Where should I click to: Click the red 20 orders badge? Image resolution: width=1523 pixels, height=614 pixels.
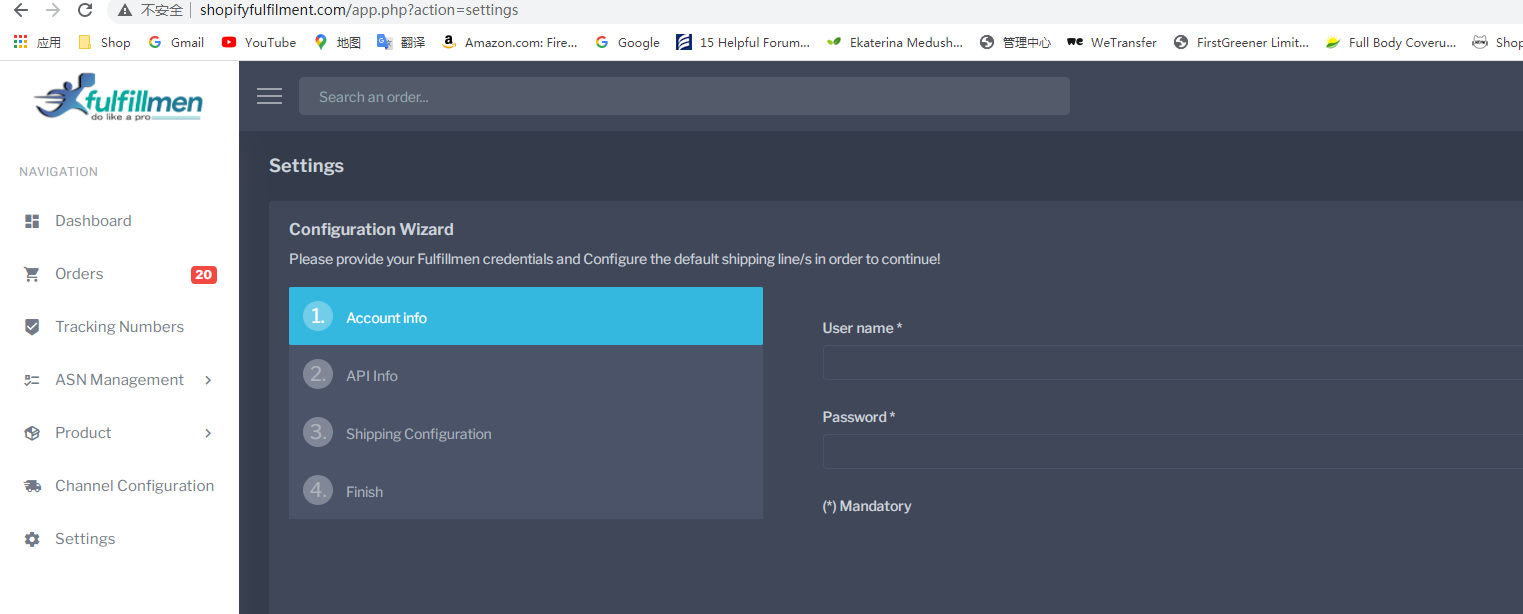point(204,275)
